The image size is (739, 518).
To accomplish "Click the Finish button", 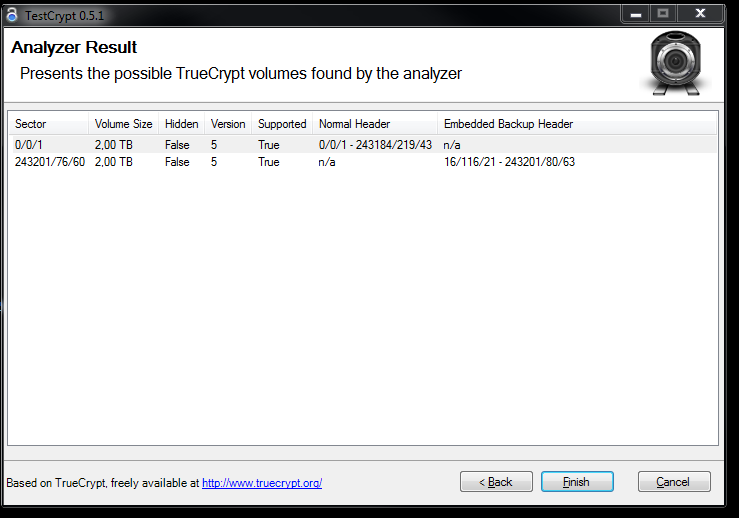I will (577, 482).
